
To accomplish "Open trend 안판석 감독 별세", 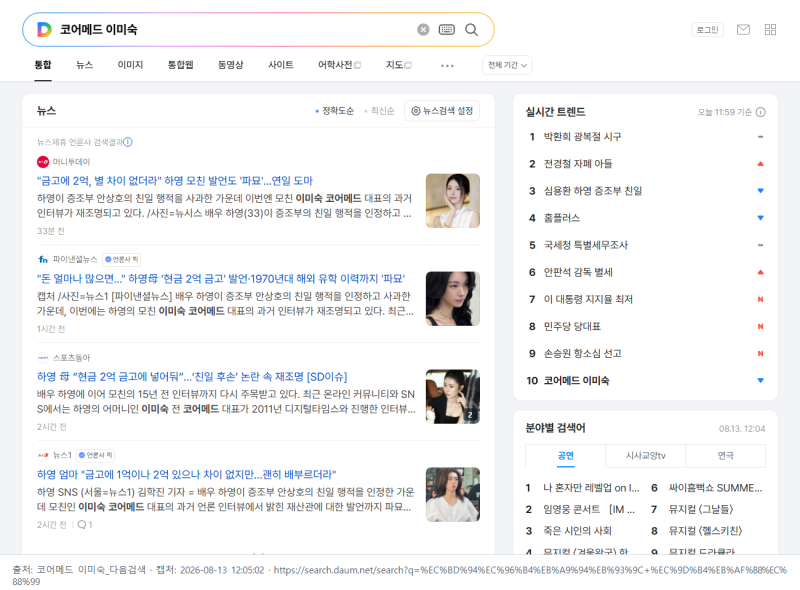I will point(578,272).
